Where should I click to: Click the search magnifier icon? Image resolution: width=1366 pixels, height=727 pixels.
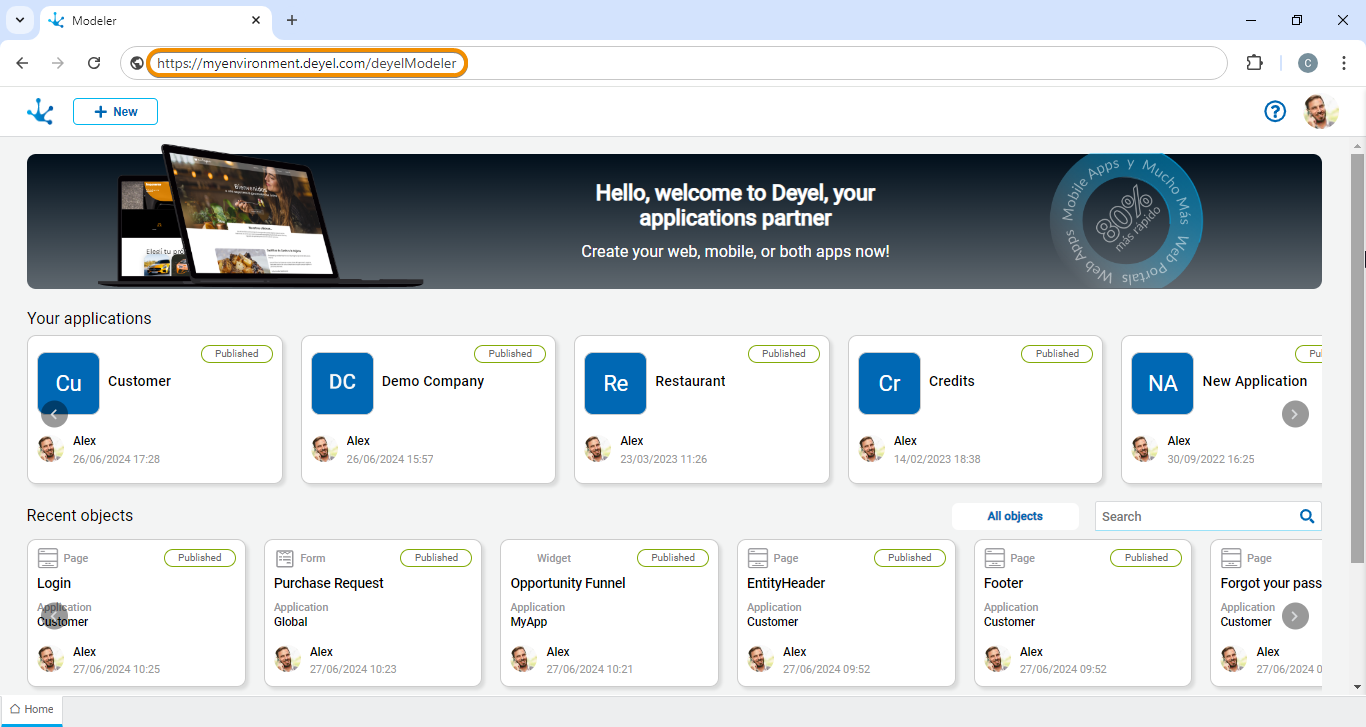[x=1306, y=516]
